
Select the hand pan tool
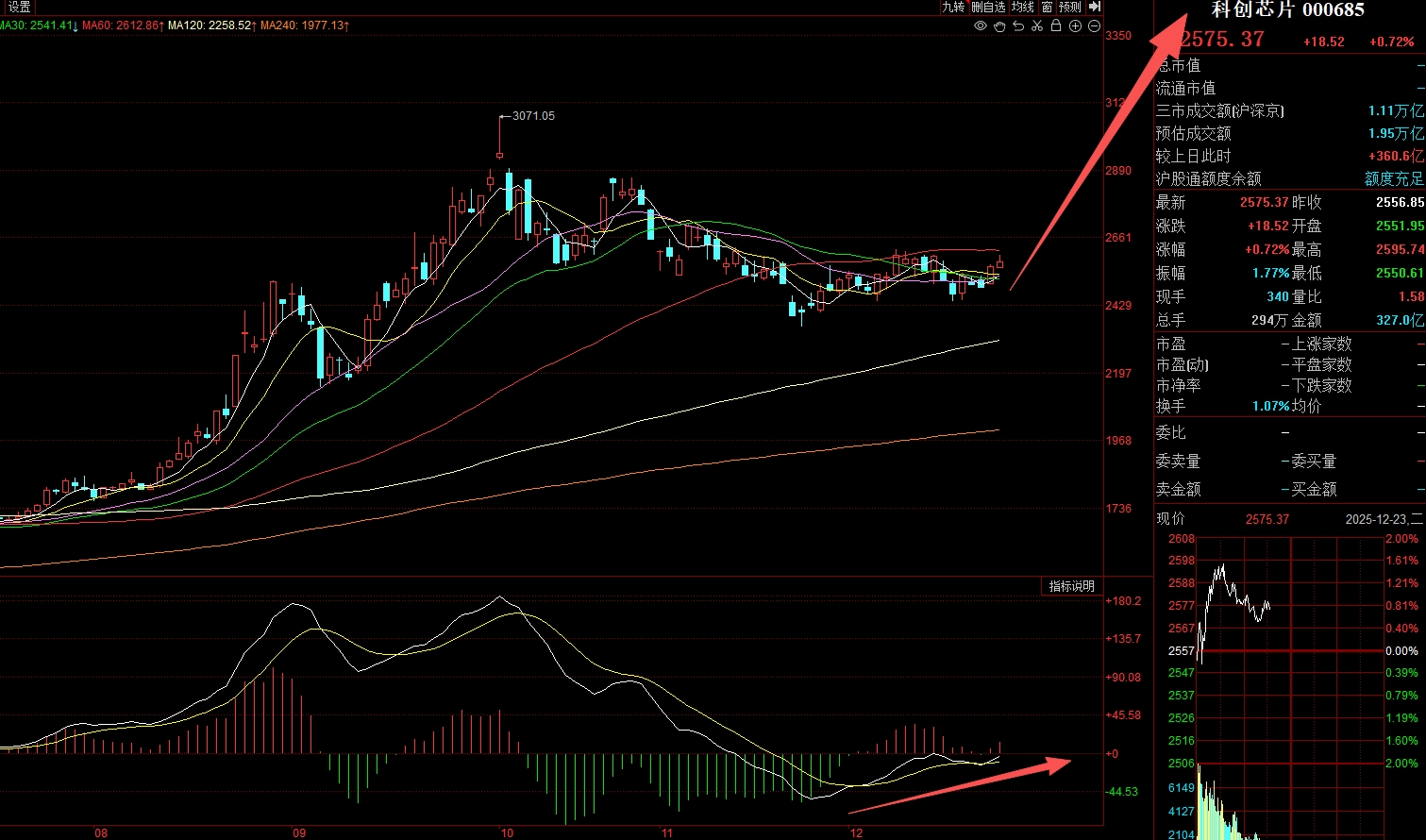pos(999,25)
